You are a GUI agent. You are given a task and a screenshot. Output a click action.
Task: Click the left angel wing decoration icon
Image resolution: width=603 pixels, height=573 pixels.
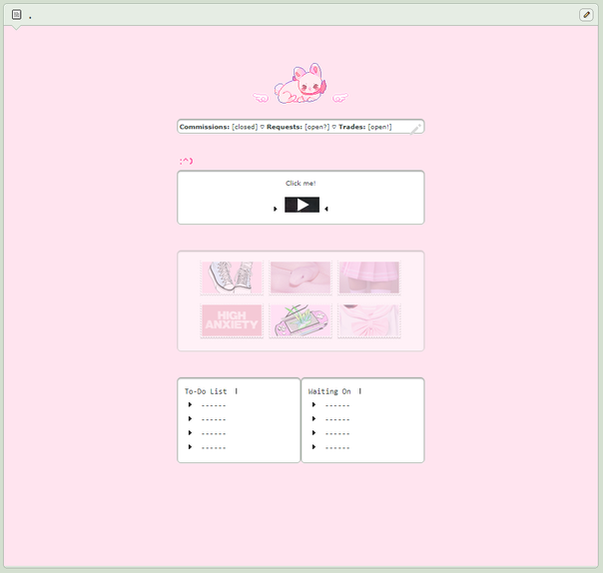261,98
